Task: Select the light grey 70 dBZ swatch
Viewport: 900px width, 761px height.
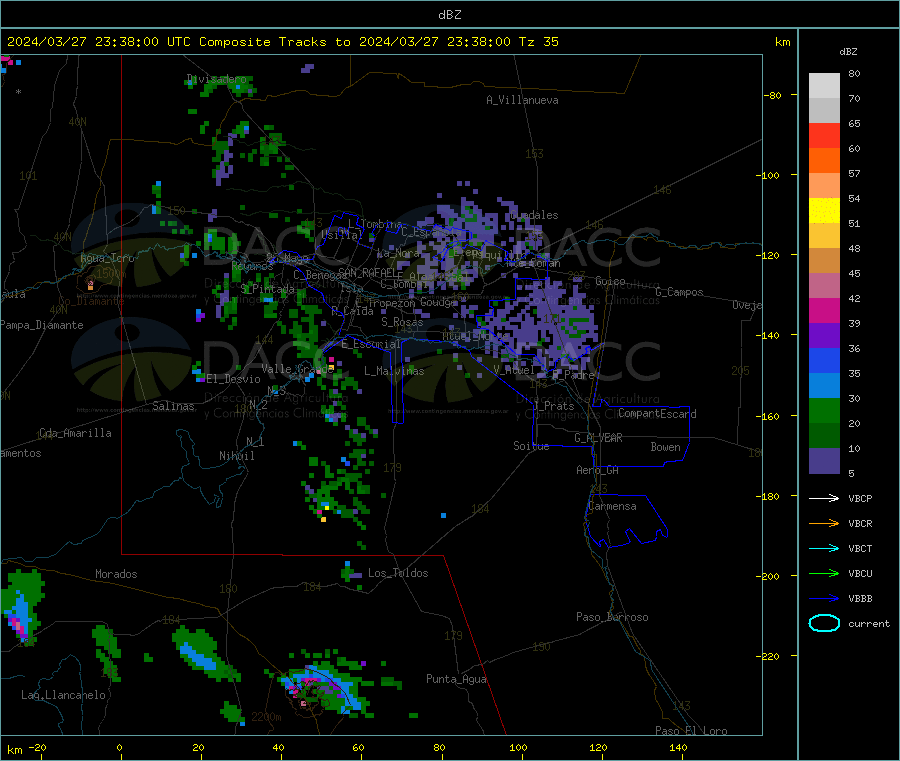Action: (824, 86)
